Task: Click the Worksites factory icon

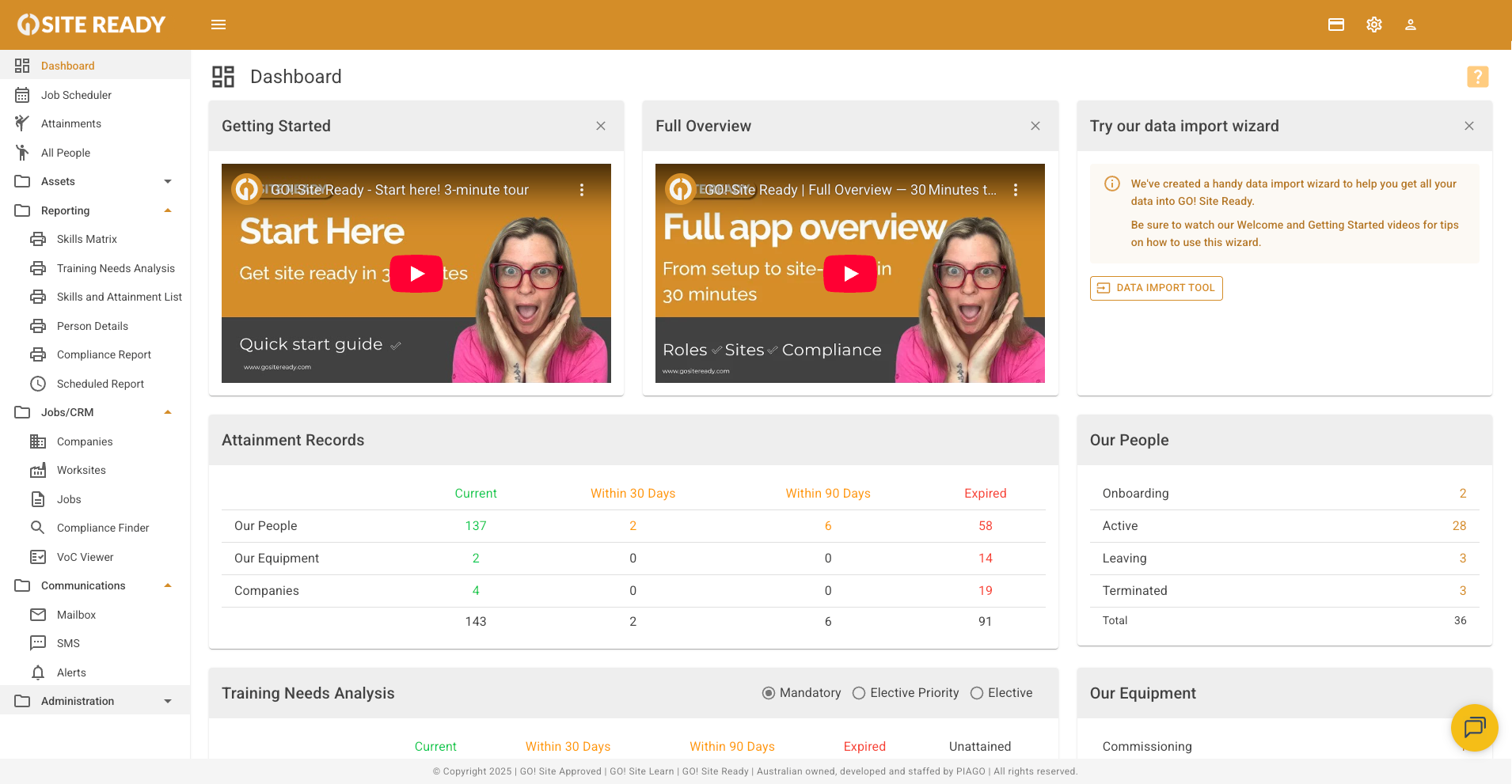Action: click(x=38, y=470)
